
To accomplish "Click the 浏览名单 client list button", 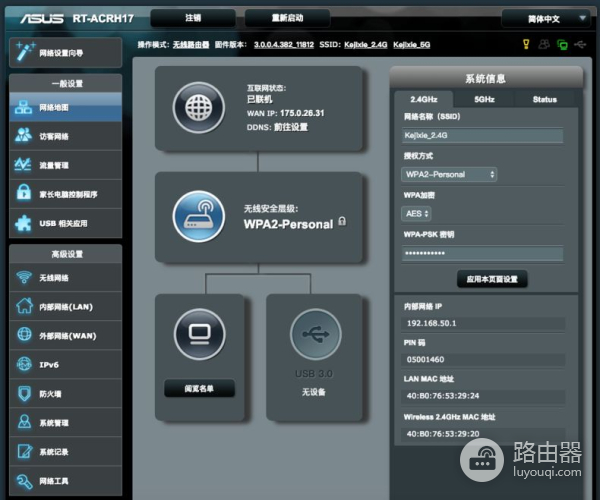I will click(x=199, y=388).
